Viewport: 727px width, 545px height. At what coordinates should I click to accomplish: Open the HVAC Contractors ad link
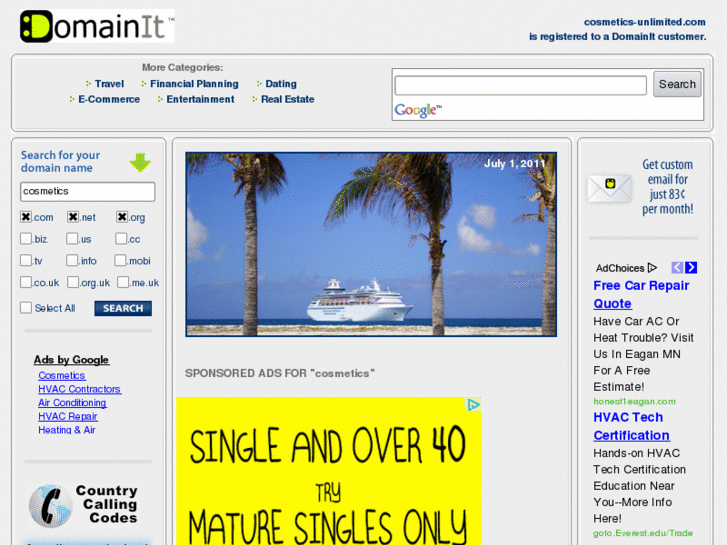80,389
